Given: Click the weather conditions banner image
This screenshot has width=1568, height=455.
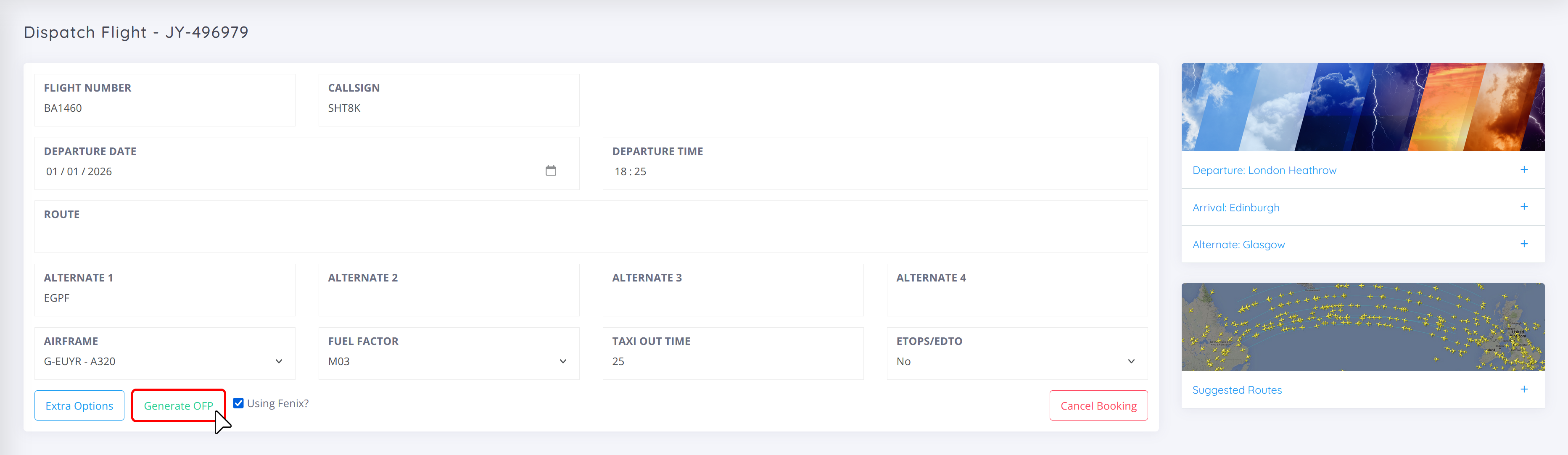Looking at the screenshot, I should (1362, 107).
